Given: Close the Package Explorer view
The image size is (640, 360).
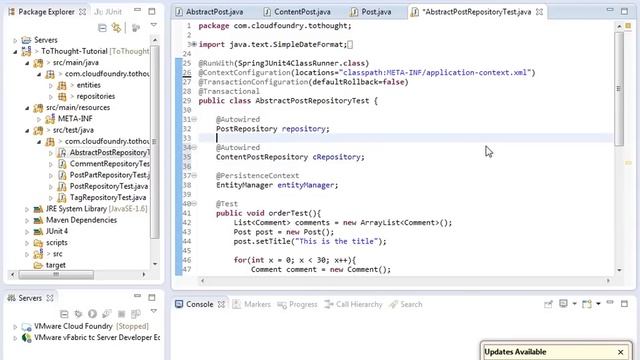Looking at the screenshot, I should 82,12.
